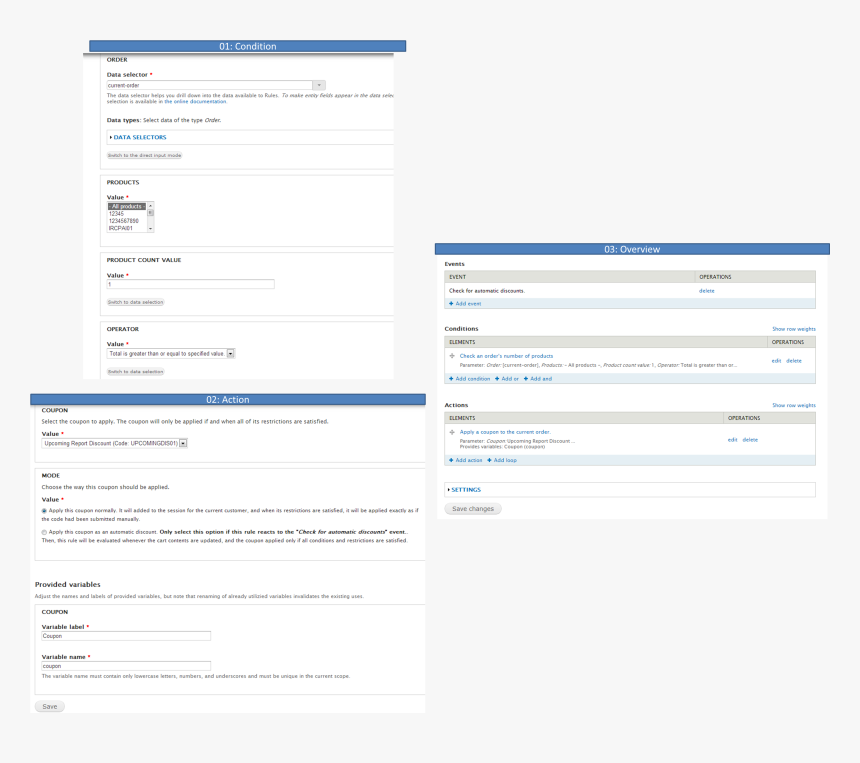Click the plus icon beside Add and
The width and height of the screenshot is (860, 763).
click(527, 379)
